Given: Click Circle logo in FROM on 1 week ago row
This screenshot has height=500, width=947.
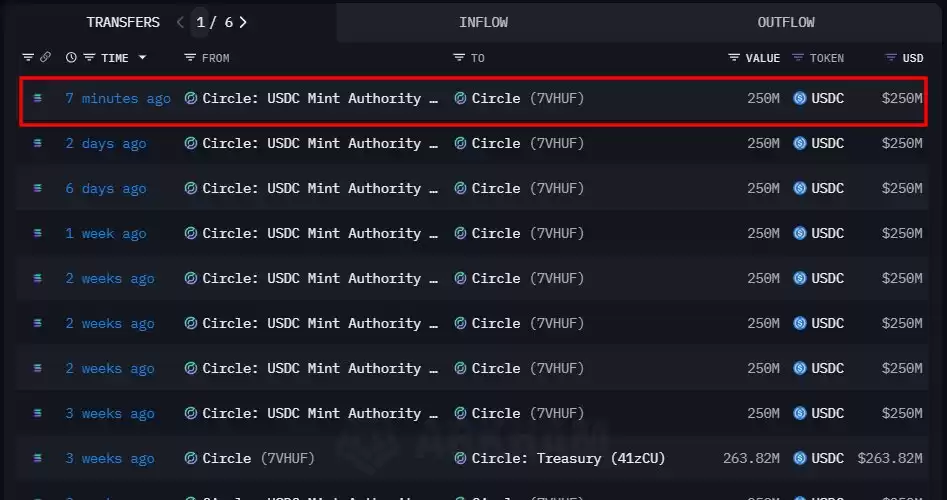Looking at the screenshot, I should coord(191,233).
